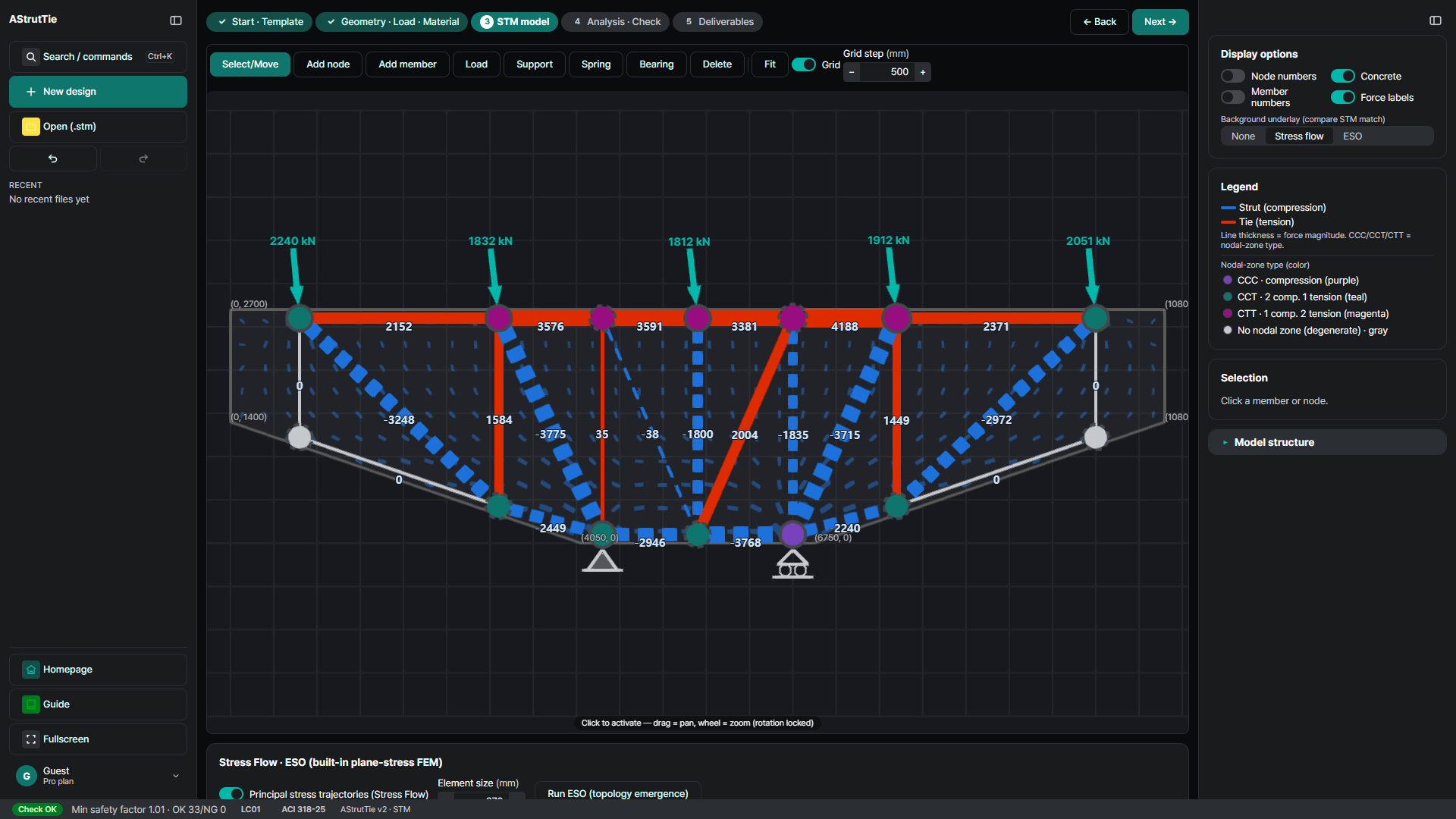Click the Open (.stm) folder icon
1456x819 pixels.
click(31, 127)
